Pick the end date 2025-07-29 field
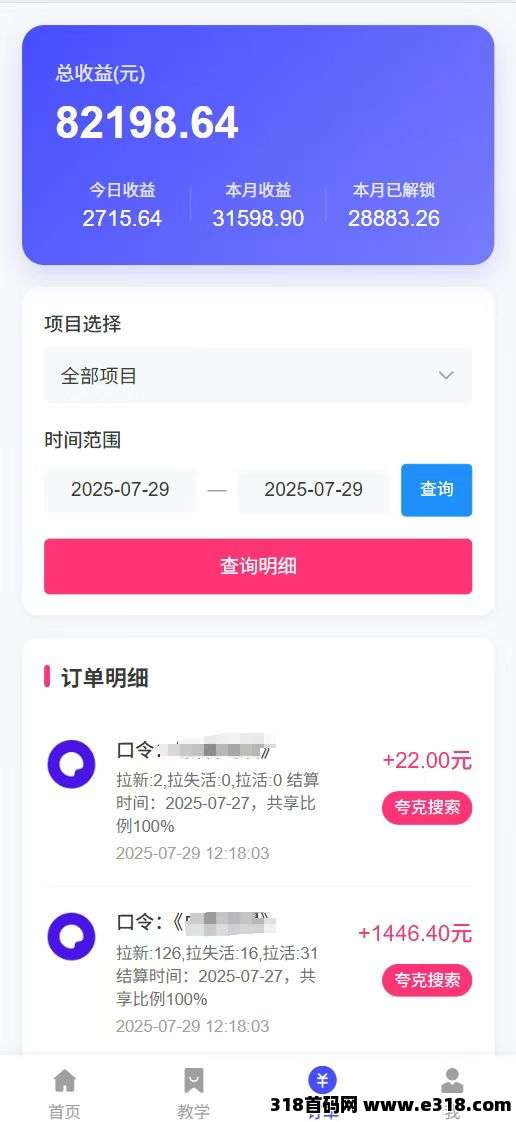The width and height of the screenshot is (516, 1122). tap(313, 489)
